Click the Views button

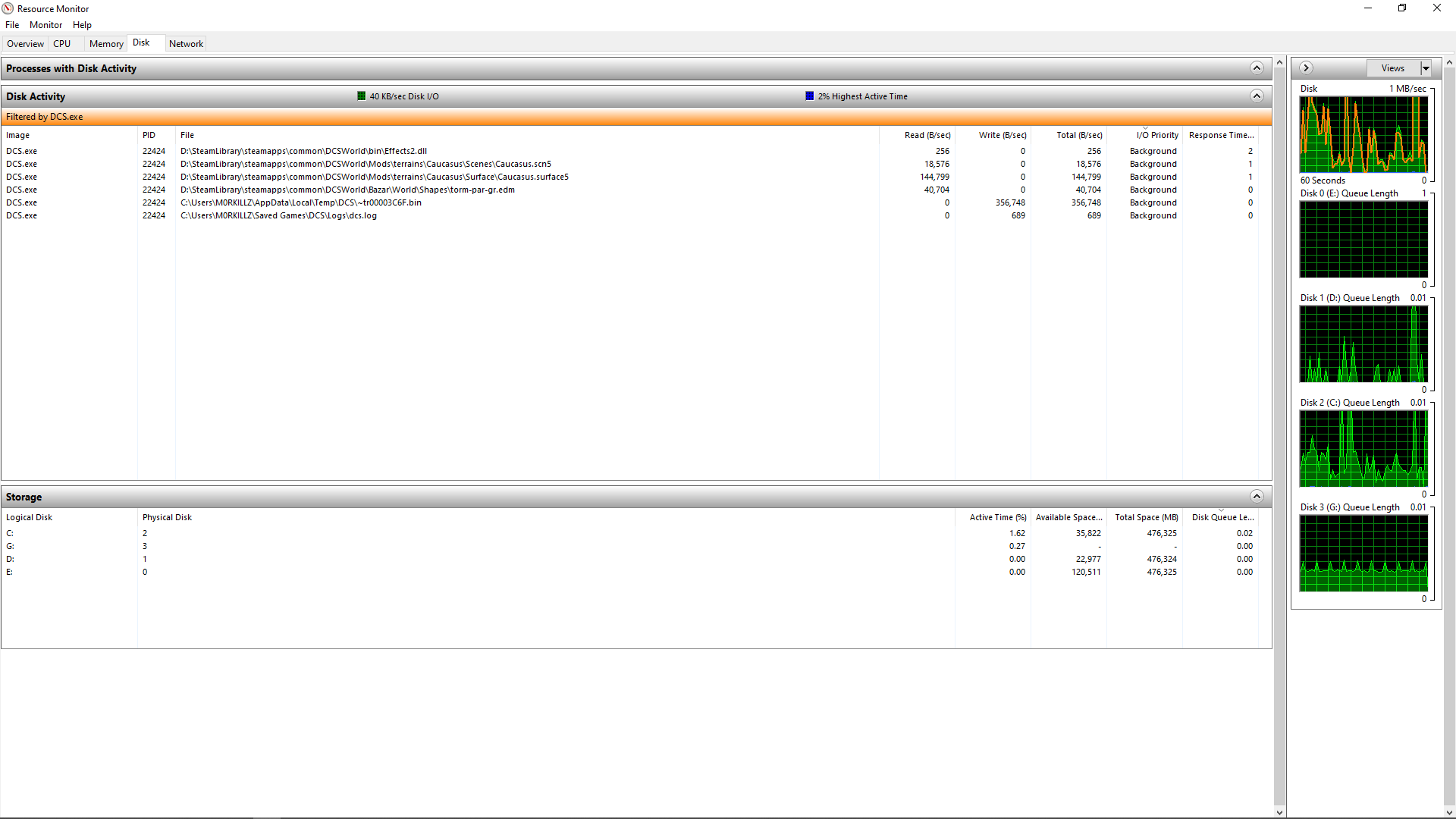pos(1393,68)
